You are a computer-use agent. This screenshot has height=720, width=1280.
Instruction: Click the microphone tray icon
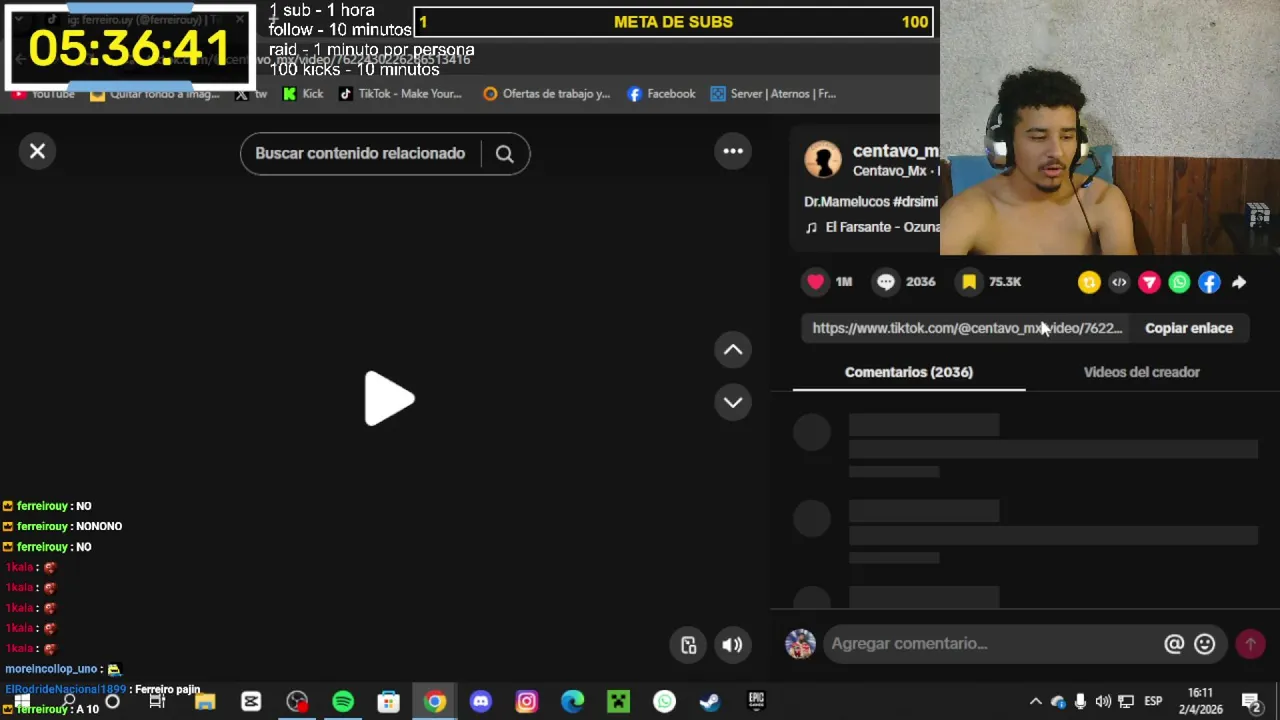point(1080,701)
